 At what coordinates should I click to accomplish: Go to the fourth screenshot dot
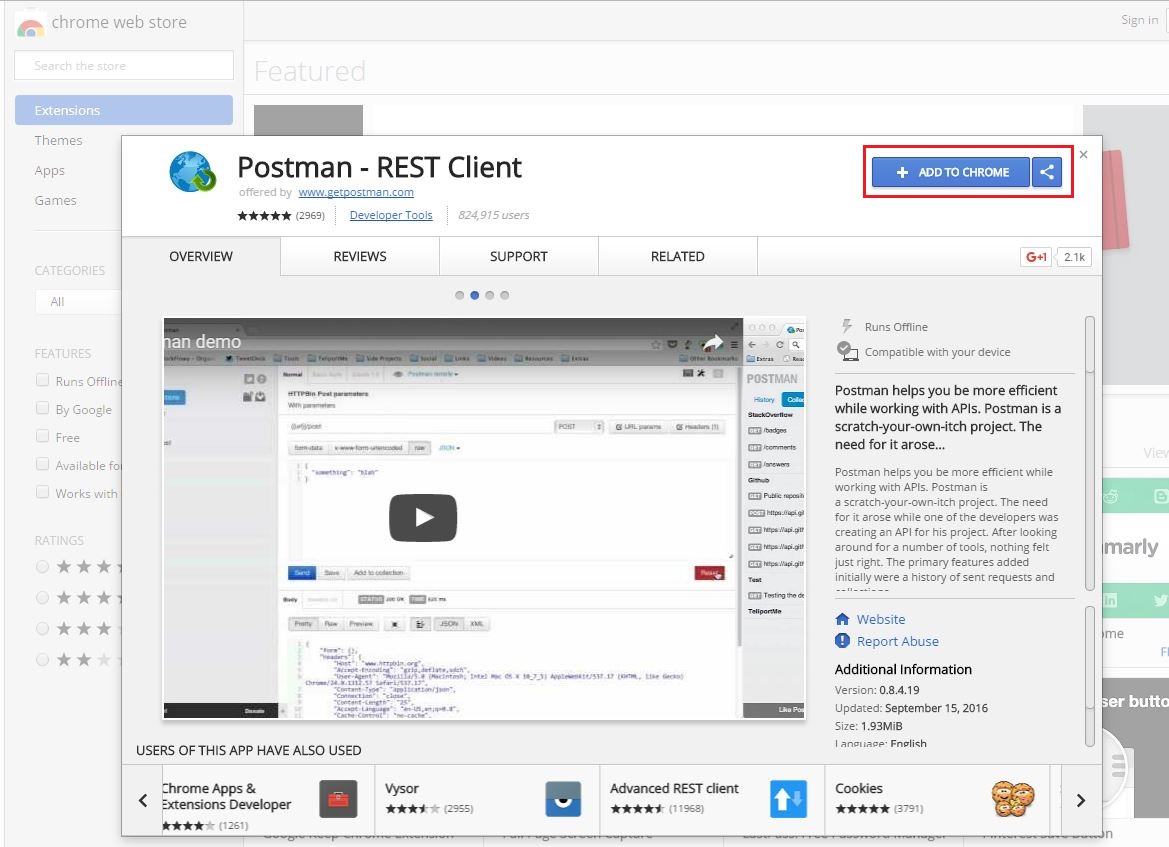(x=505, y=295)
